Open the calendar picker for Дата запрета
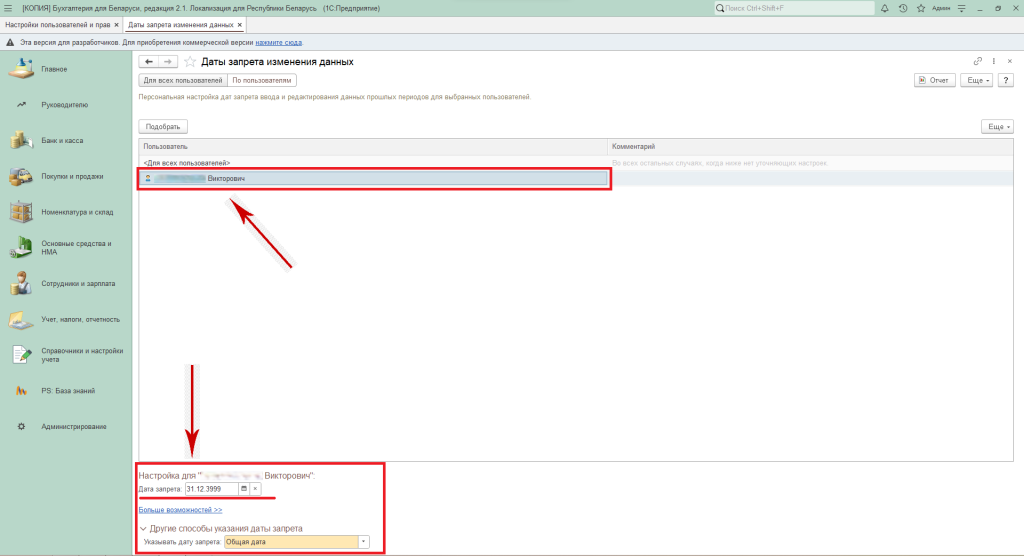The width and height of the screenshot is (1024, 556). click(243, 489)
